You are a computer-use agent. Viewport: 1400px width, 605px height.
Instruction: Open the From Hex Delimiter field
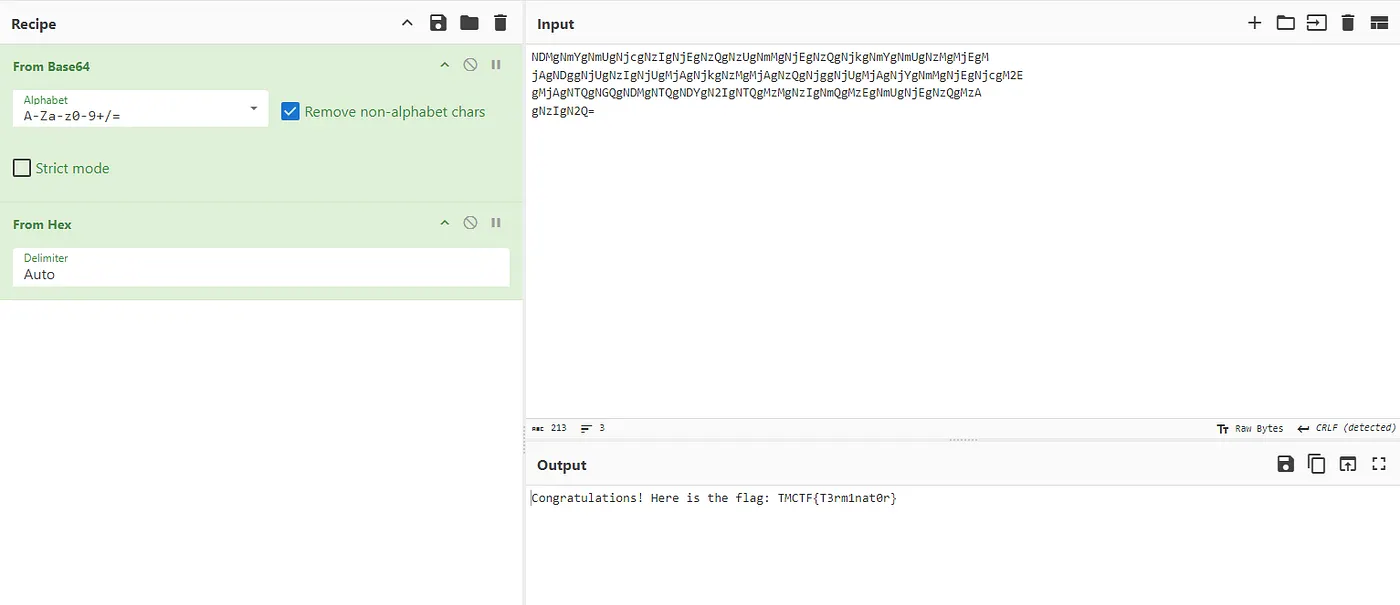[261, 268]
